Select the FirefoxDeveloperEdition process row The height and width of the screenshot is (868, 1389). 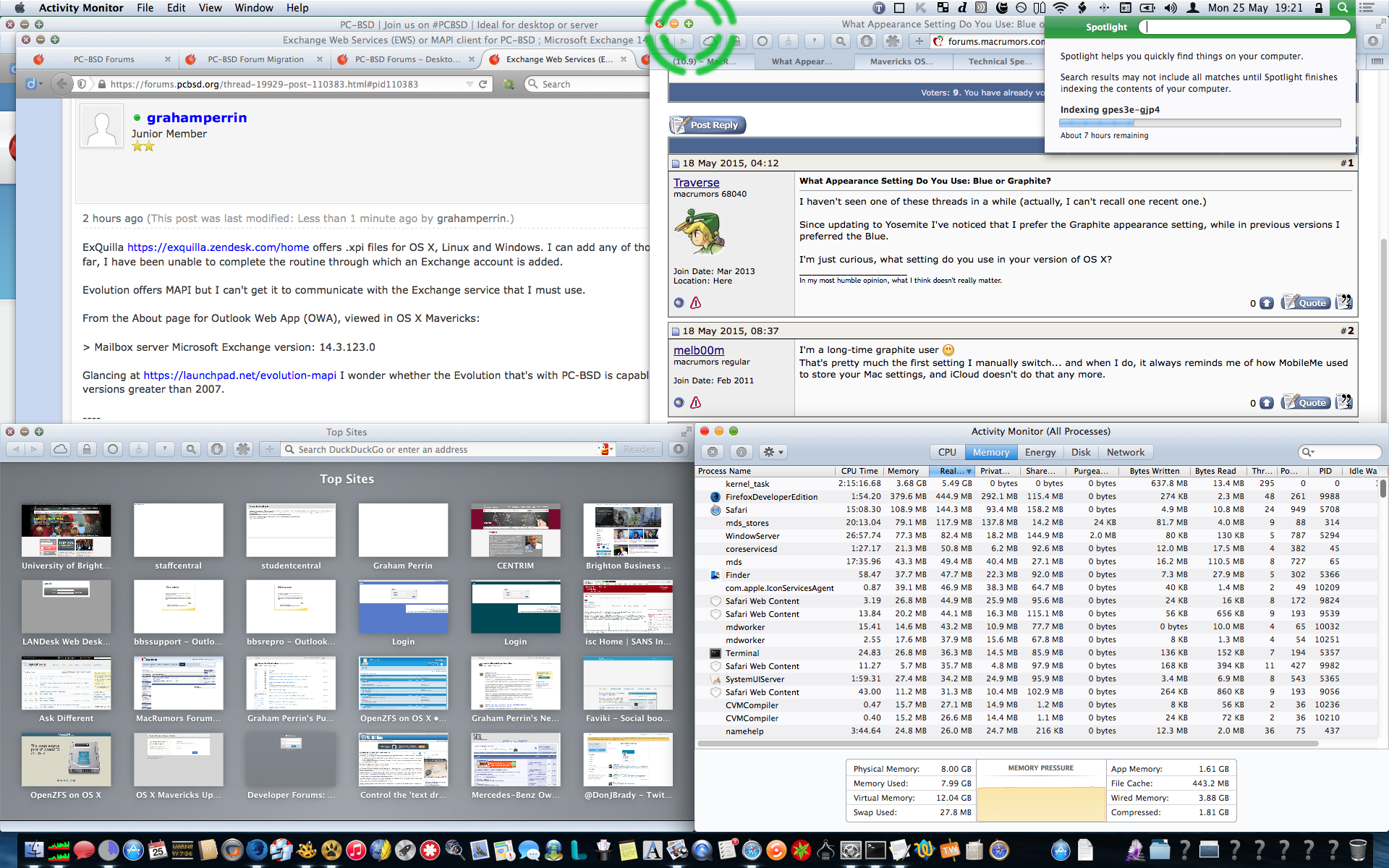point(1038,496)
